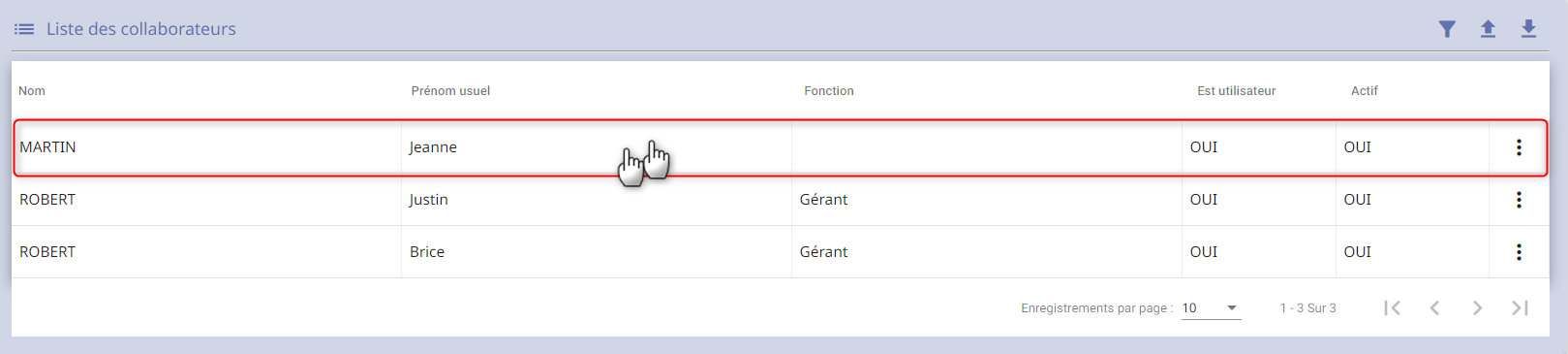
Task: Click the list icon beside Liste des collaborateurs
Action: [24, 29]
